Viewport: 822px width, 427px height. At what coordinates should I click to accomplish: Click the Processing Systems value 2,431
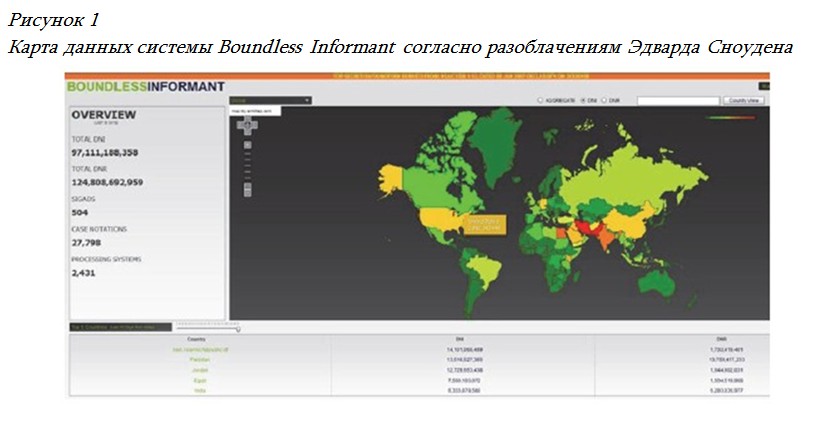(83, 273)
